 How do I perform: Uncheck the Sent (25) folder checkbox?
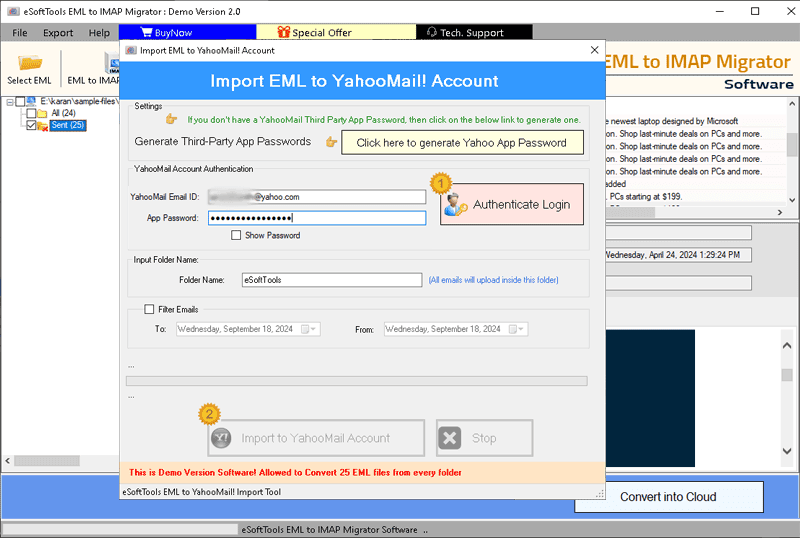(31, 125)
